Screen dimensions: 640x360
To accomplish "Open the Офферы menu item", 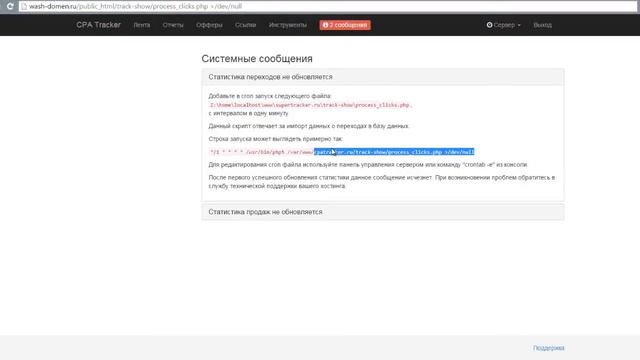I will [209, 25].
